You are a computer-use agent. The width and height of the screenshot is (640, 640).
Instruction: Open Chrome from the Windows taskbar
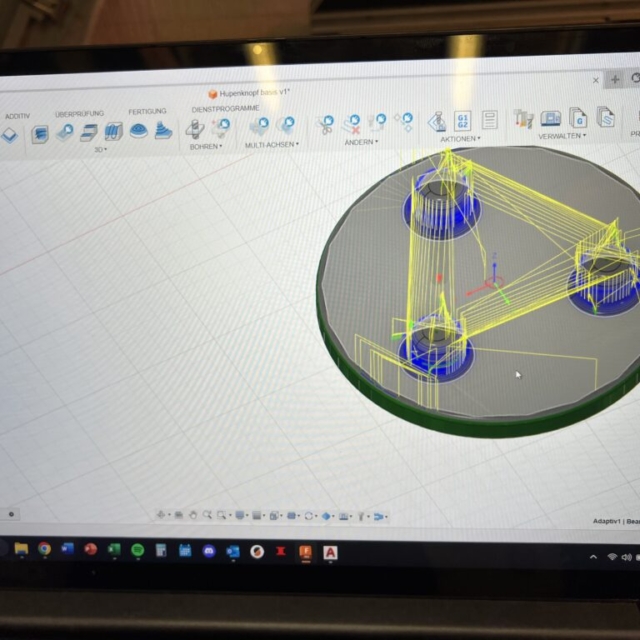pyautogui.click(x=44, y=548)
